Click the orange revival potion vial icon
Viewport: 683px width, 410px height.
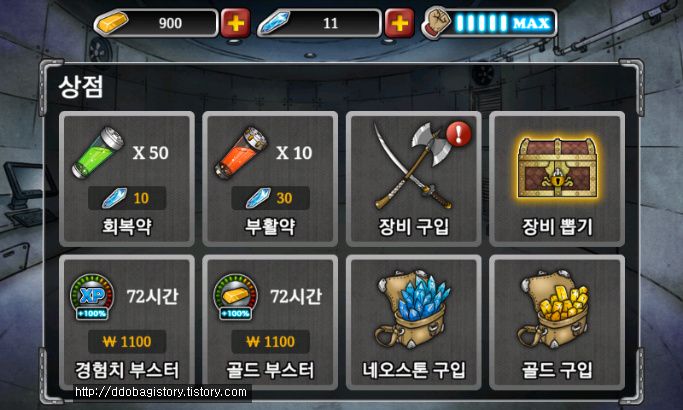241,152
